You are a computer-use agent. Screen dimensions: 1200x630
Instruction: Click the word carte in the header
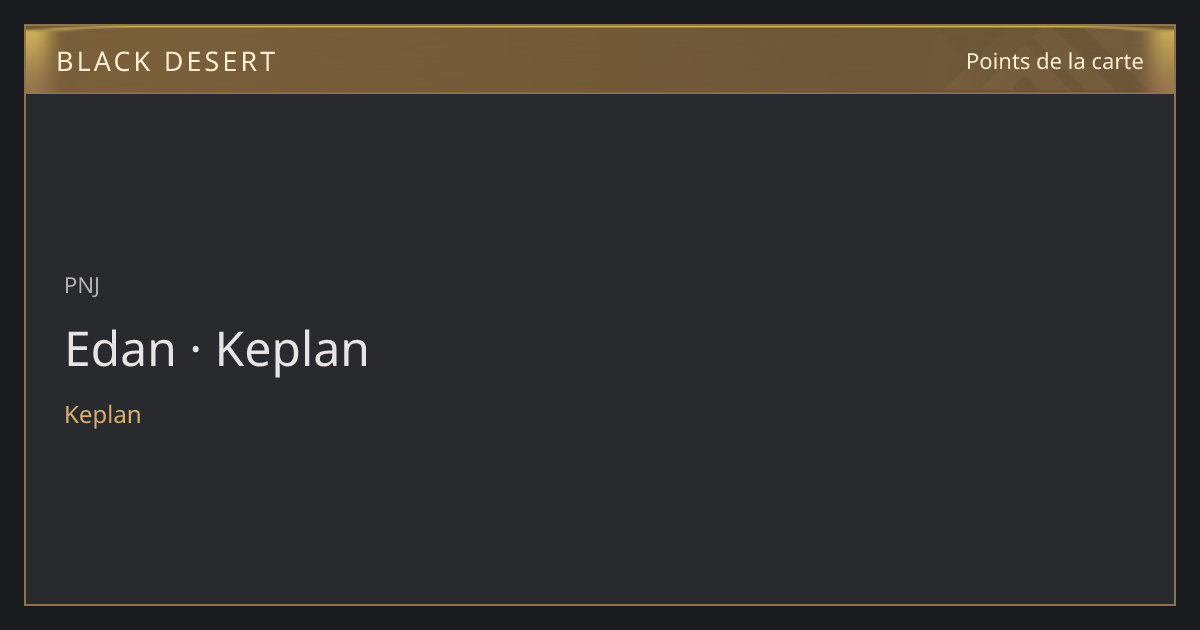(x=1117, y=61)
